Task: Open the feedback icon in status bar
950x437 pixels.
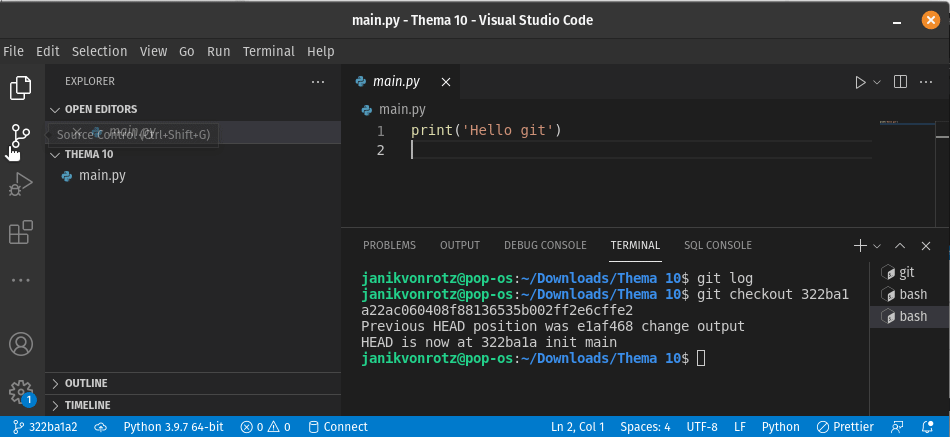Action: [897, 427]
